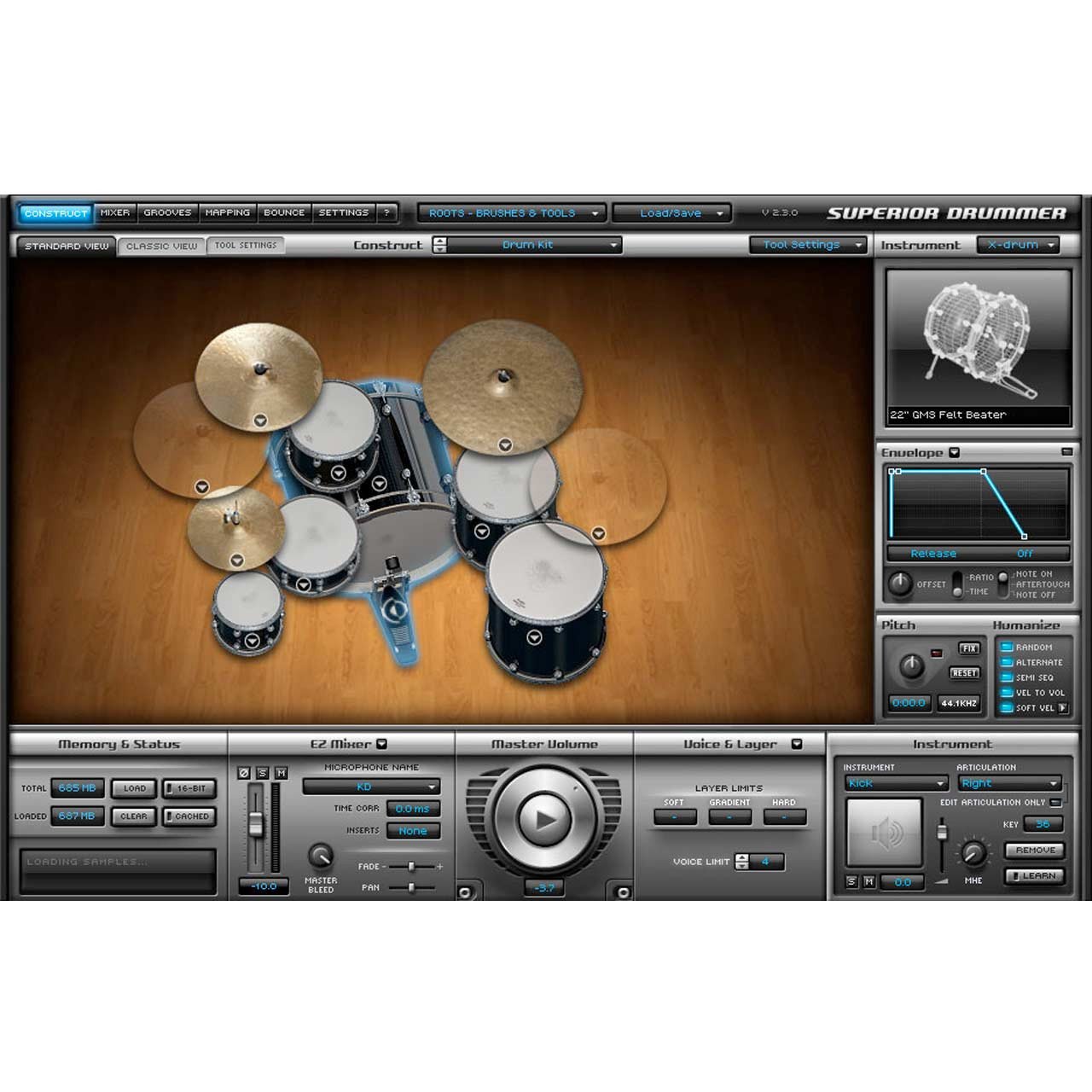Click the help question mark button
The image size is (1092, 1092).
(386, 213)
